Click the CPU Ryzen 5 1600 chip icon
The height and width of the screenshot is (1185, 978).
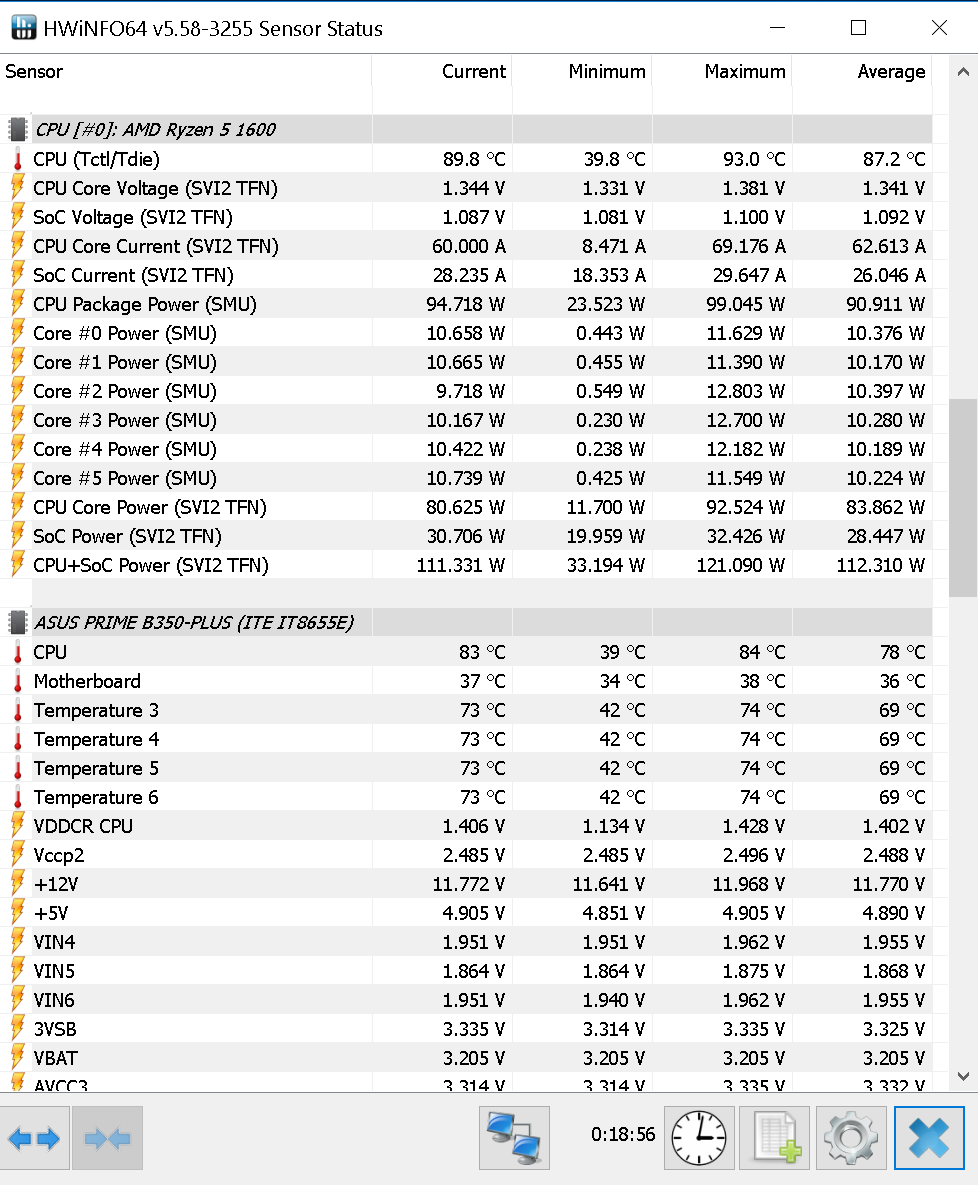[x=17, y=129]
